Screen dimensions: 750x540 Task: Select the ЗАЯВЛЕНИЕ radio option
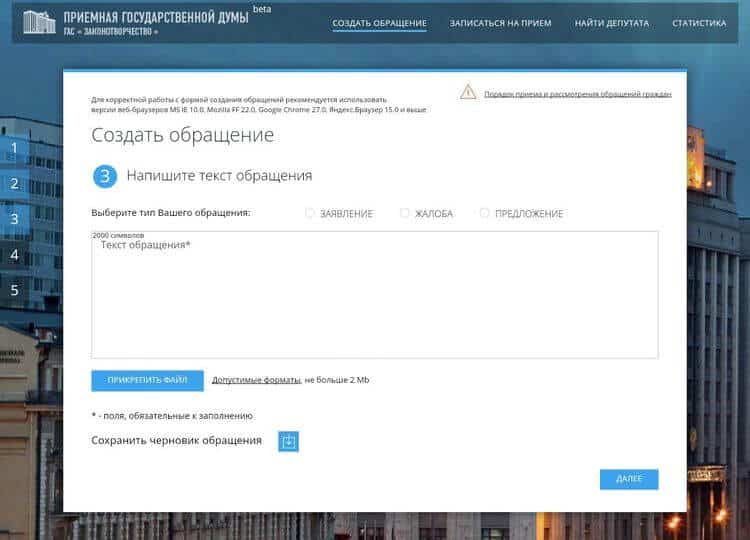310,213
